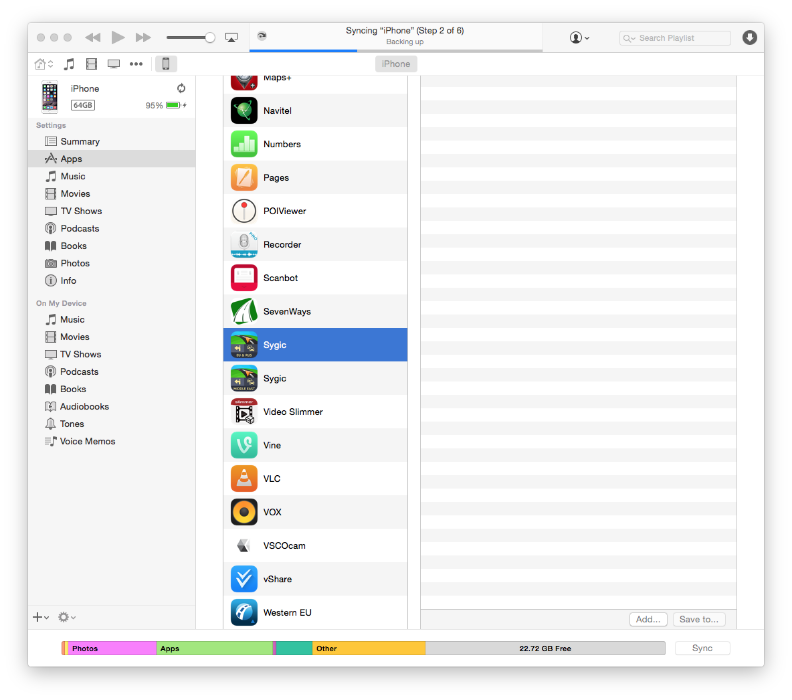The width and height of the screenshot is (792, 700).
Task: Open TV Shows under Settings
Action: [112, 211]
